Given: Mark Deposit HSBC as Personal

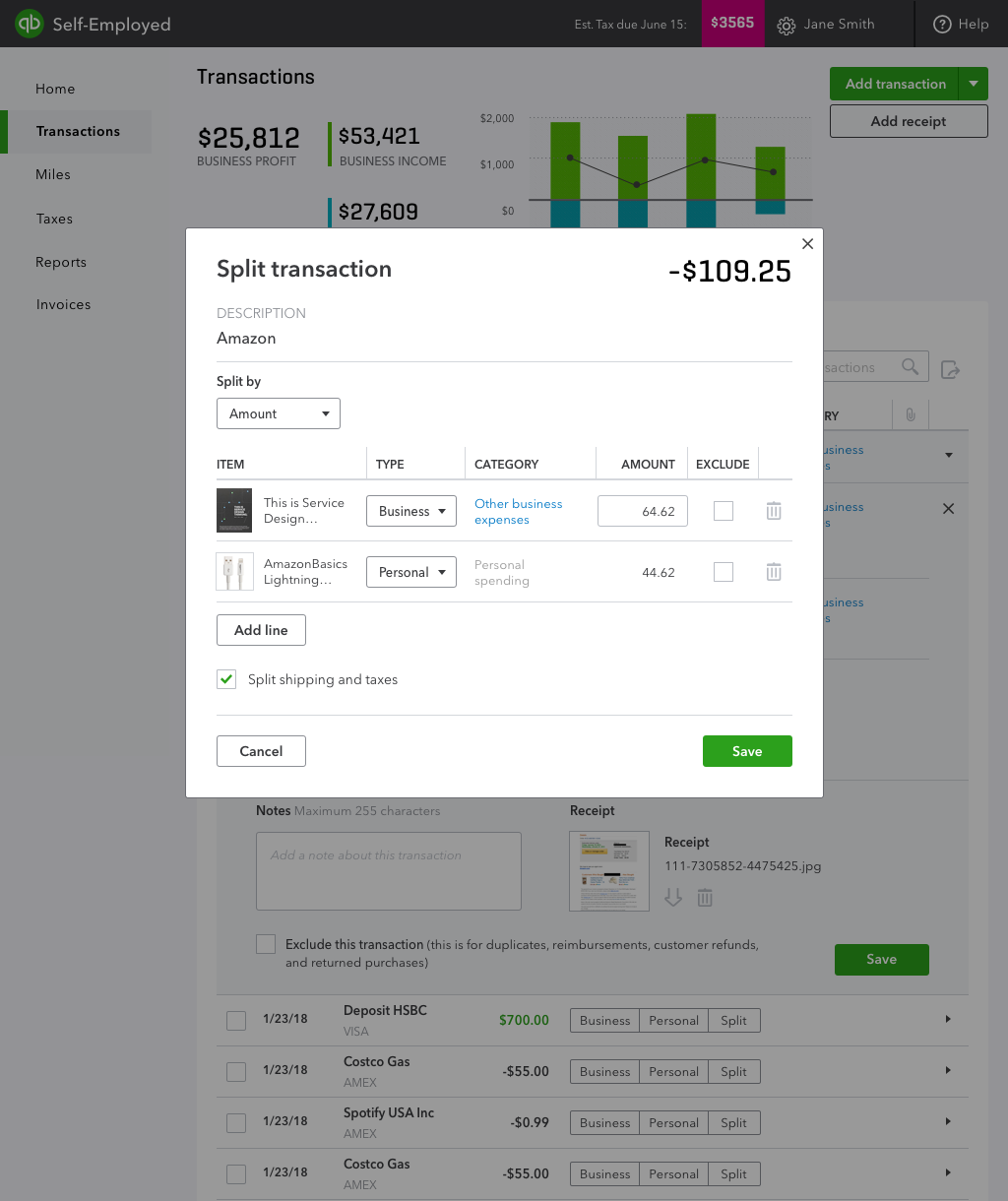Looking at the screenshot, I should (x=673, y=1021).
